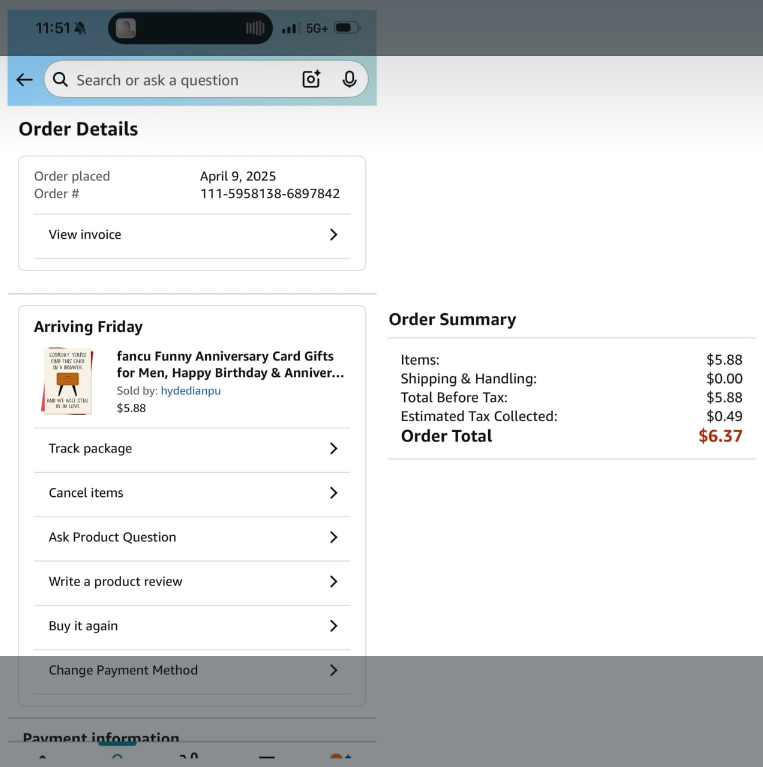This screenshot has width=763, height=767.
Task: Tap Buy it again
Action: [x=83, y=626]
